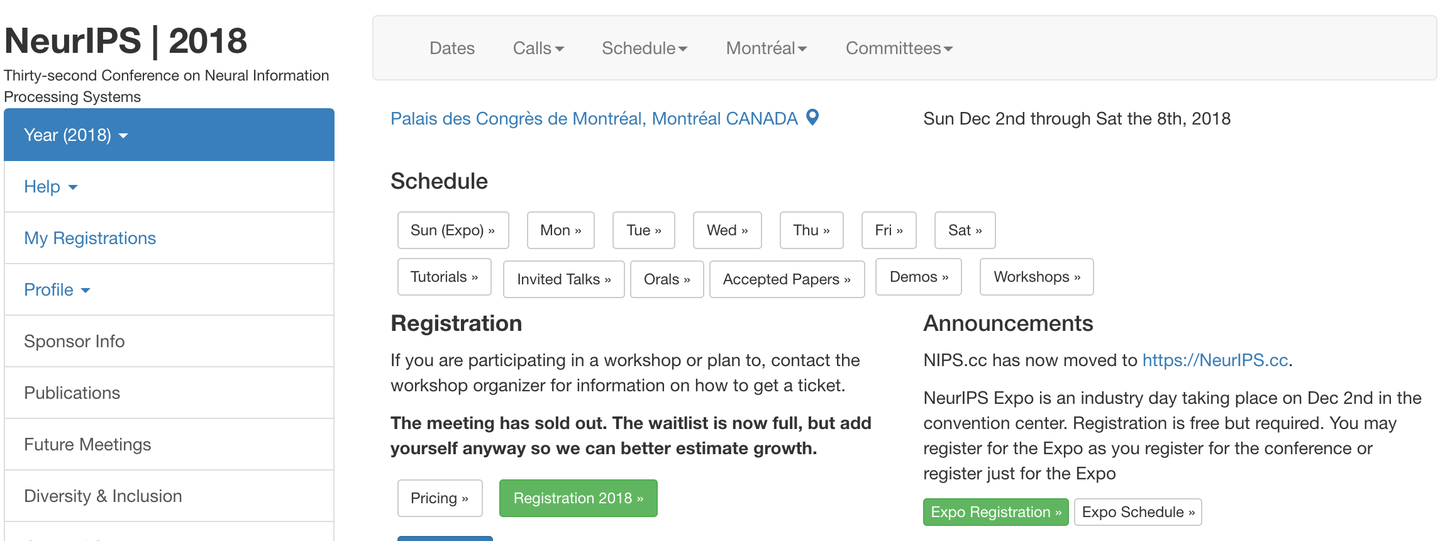Go to the Dates page
Screen dimensions: 1440x541
(x=452, y=48)
